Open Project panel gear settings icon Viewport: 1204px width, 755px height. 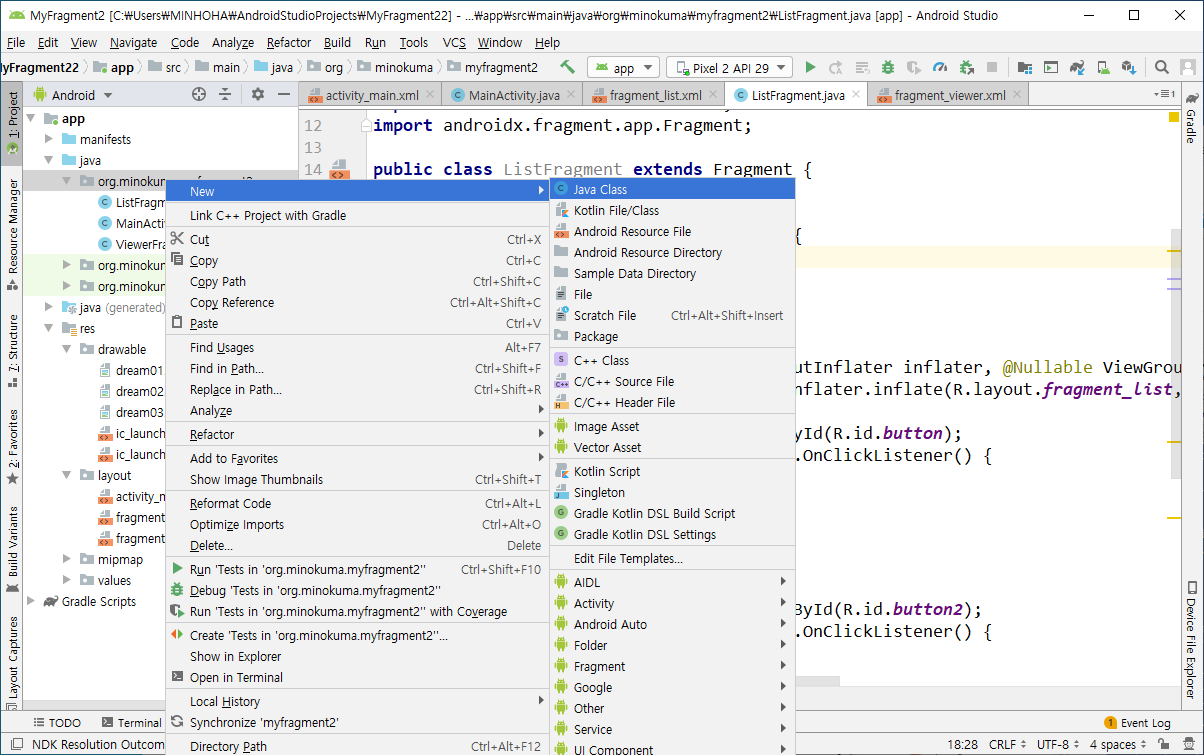[258, 94]
